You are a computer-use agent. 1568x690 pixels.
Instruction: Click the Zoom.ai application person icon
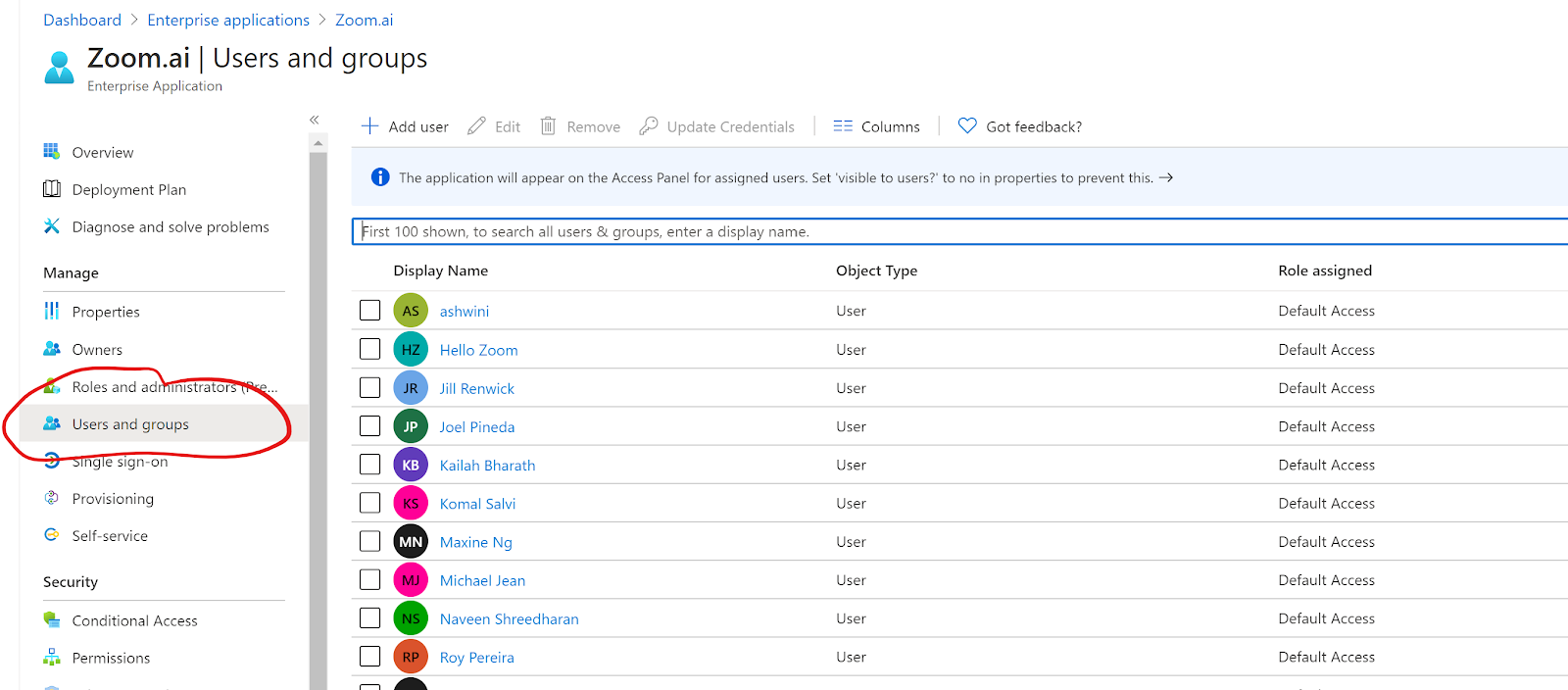[x=59, y=68]
